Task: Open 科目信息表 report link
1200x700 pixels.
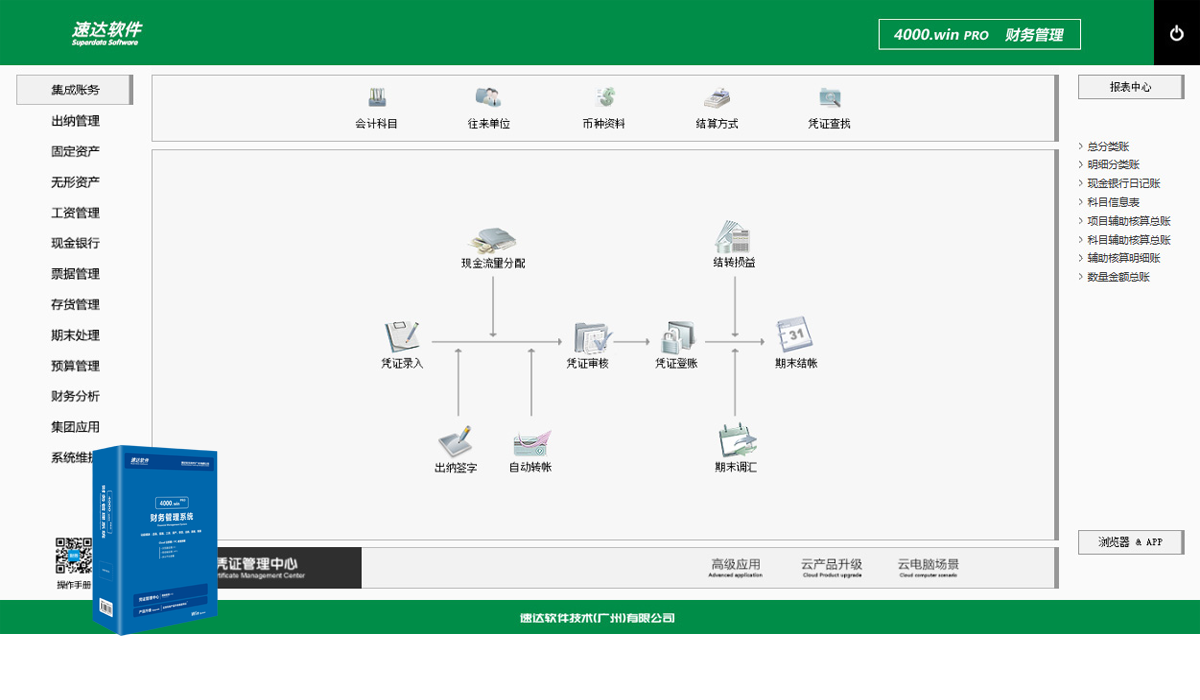Action: click(1113, 202)
